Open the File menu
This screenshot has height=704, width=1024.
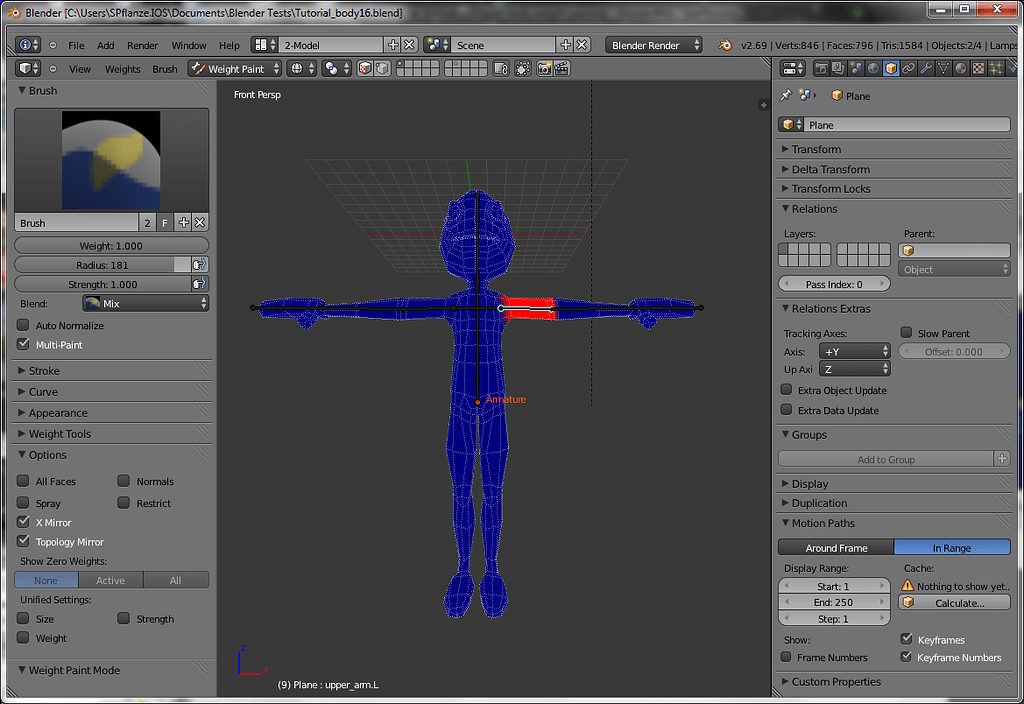pos(76,45)
